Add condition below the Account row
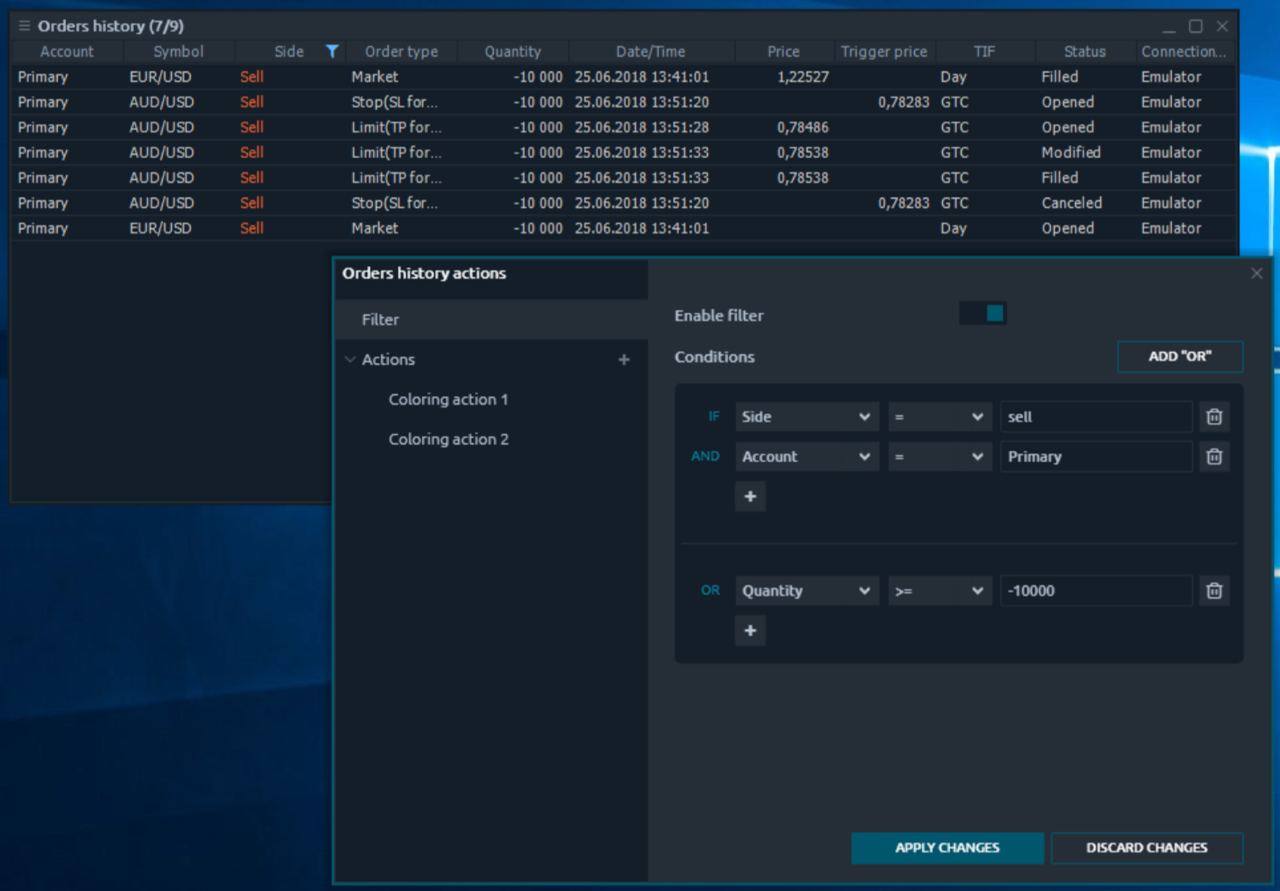Screen dimensions: 1280x891 (x=750, y=497)
